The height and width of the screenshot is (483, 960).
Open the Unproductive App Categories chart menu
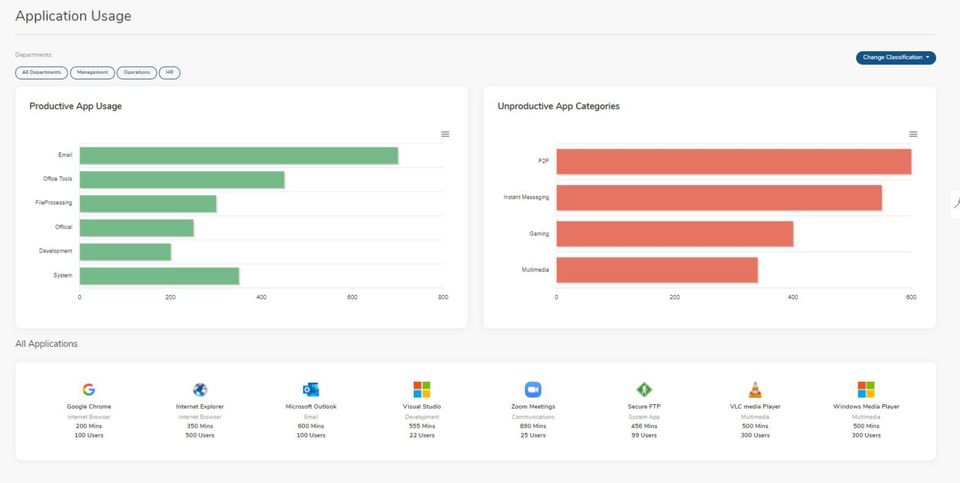coord(913,134)
